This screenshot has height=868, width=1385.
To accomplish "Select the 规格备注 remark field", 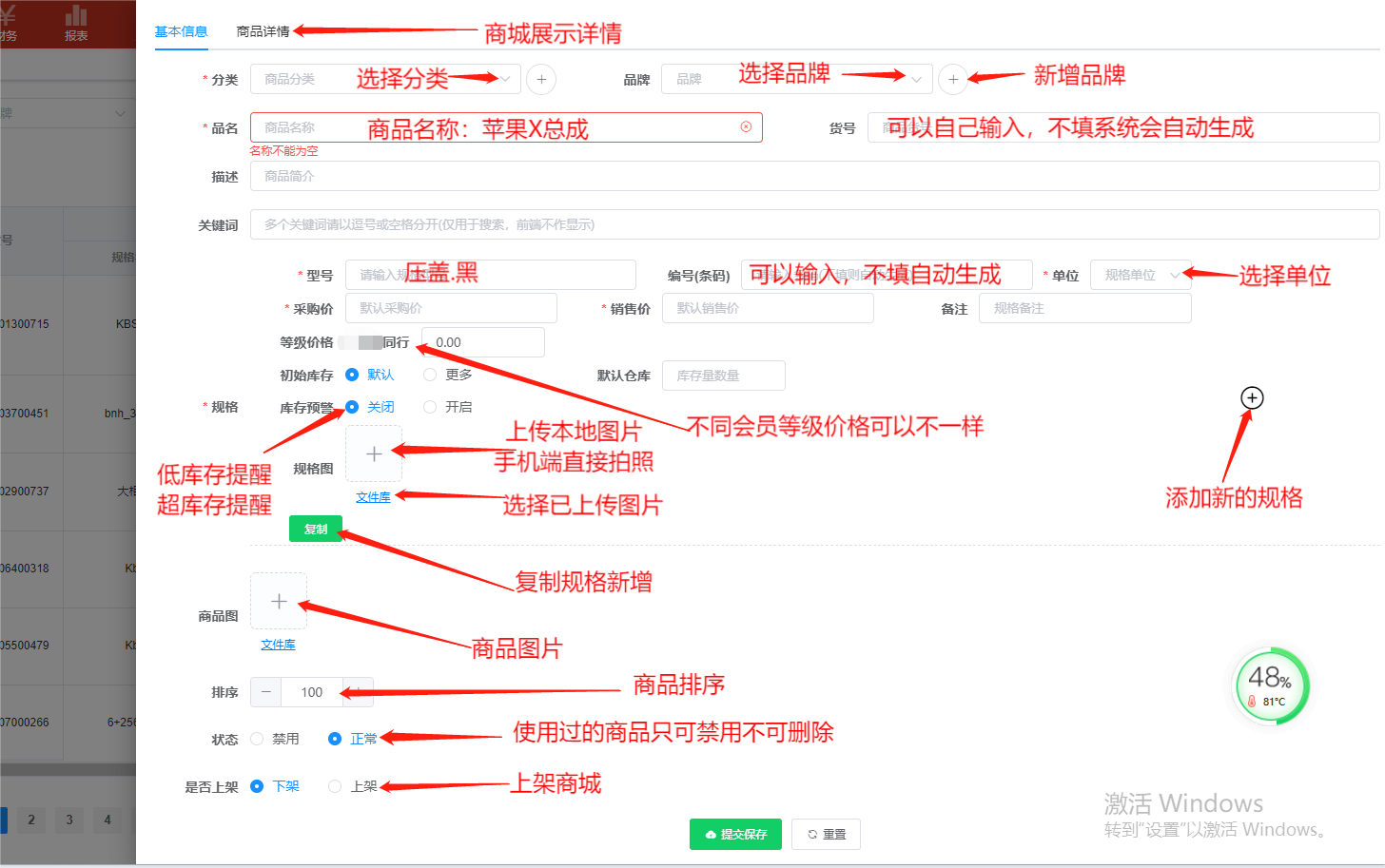I will 1085,308.
